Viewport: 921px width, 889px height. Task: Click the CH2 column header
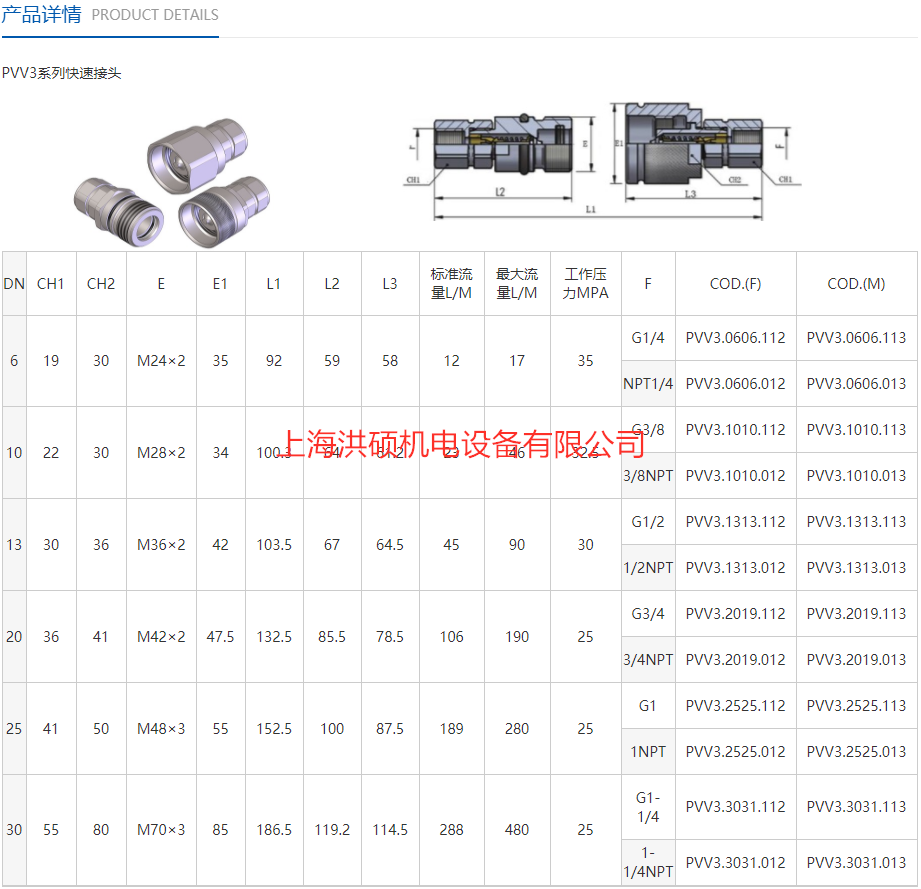pos(101,284)
